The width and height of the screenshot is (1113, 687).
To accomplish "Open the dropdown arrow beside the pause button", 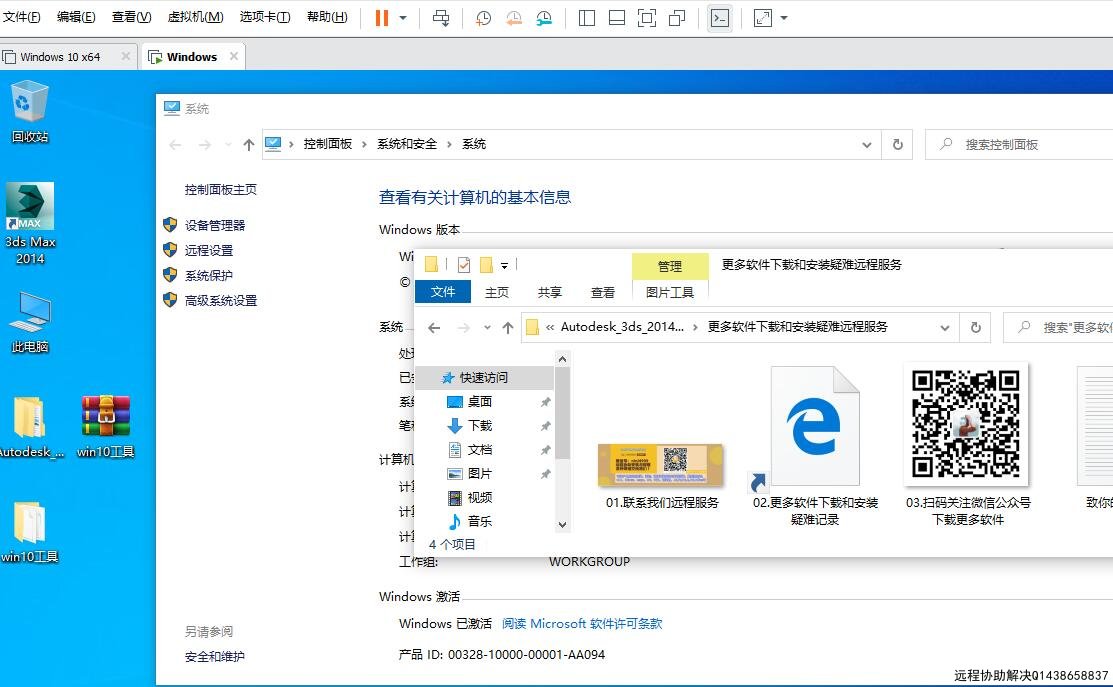I will tap(403, 18).
